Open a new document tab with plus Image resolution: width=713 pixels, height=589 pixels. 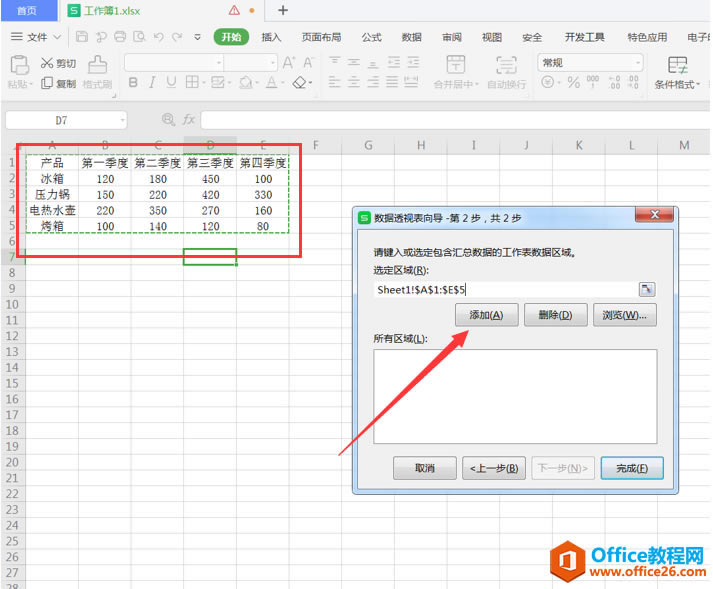[x=283, y=10]
